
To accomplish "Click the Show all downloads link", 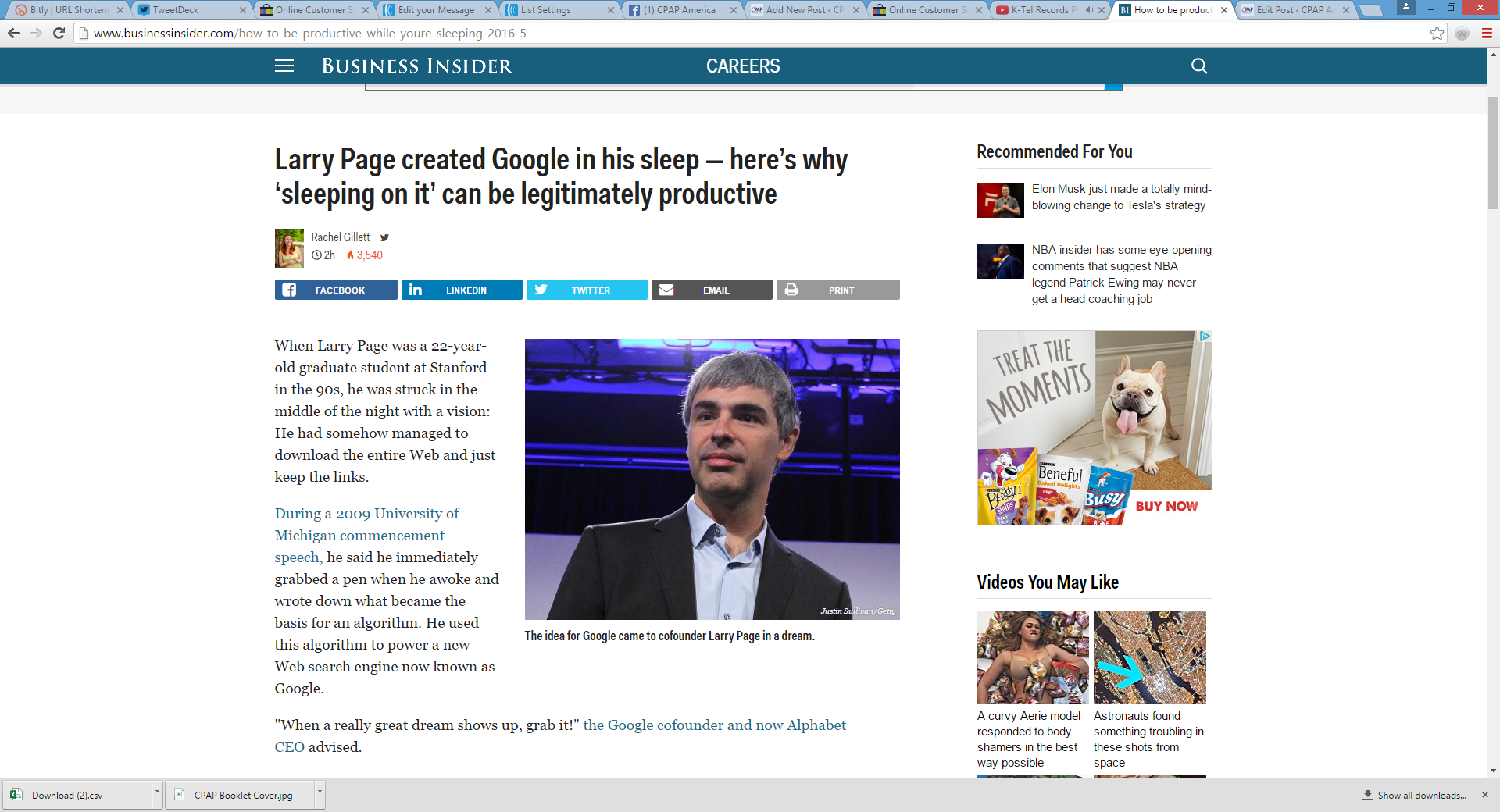I will point(1421,795).
